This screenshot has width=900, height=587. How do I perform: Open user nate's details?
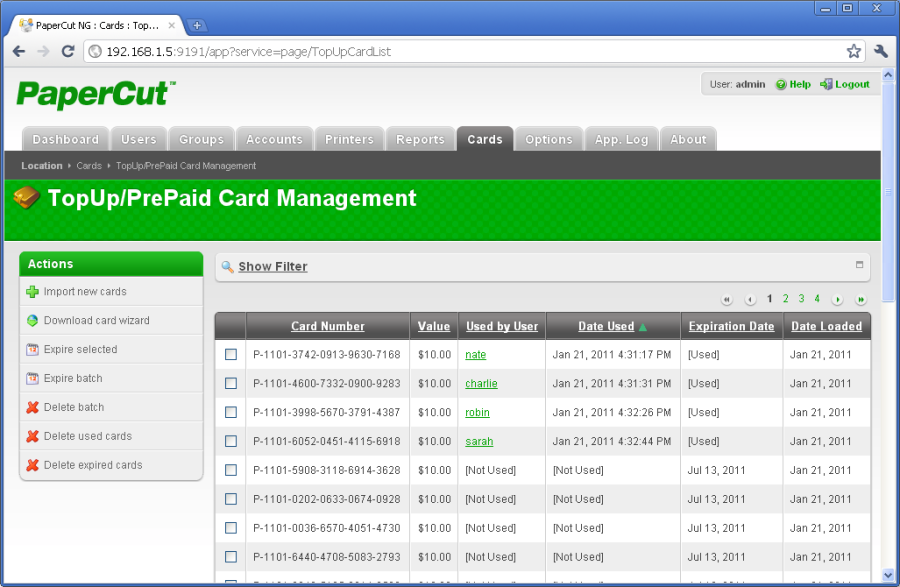(x=475, y=355)
